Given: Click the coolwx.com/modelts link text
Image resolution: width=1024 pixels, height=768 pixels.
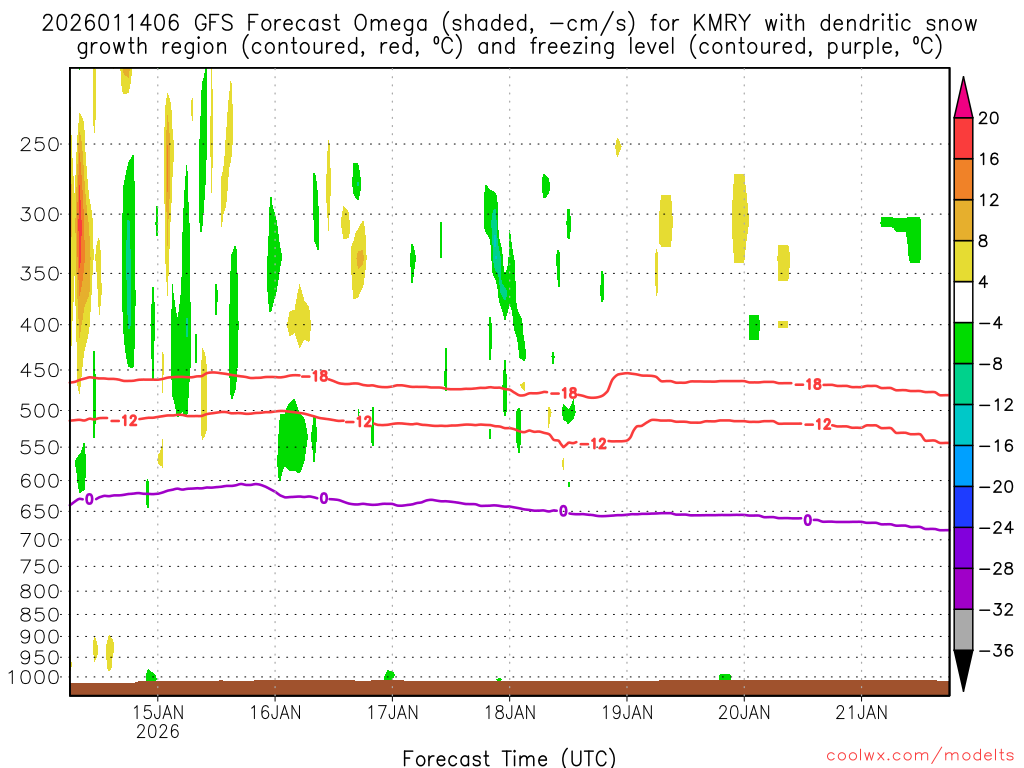Looking at the screenshot, I should [920, 755].
